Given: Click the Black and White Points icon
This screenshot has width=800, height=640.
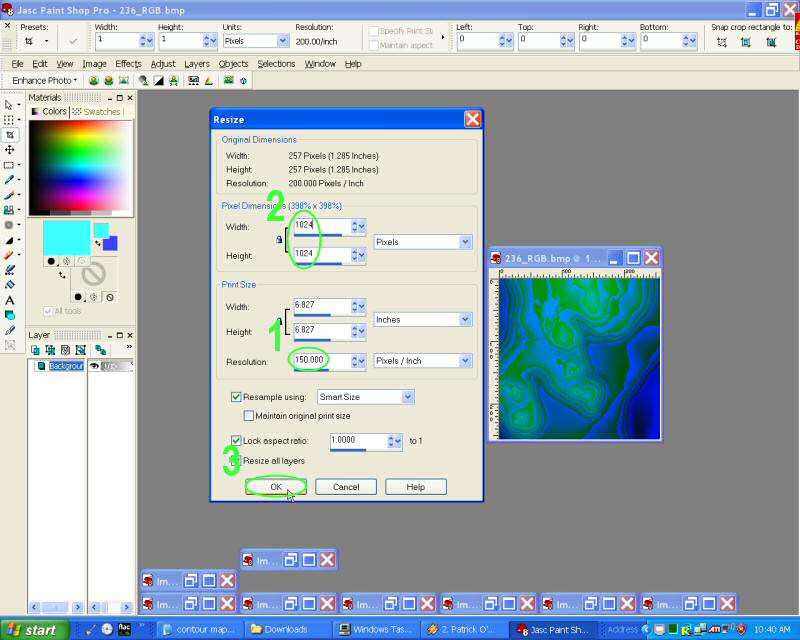Looking at the screenshot, I should click(x=159, y=81).
